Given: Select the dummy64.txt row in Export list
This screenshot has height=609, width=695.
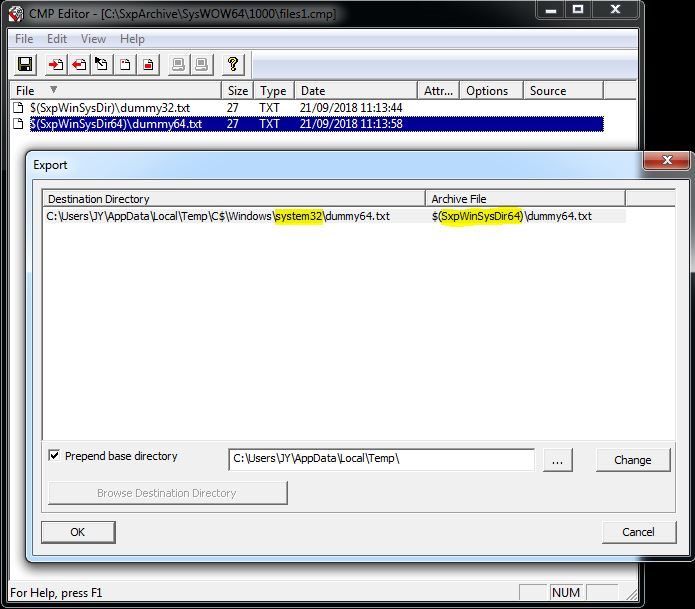Looking at the screenshot, I should pyautogui.click(x=220, y=216).
